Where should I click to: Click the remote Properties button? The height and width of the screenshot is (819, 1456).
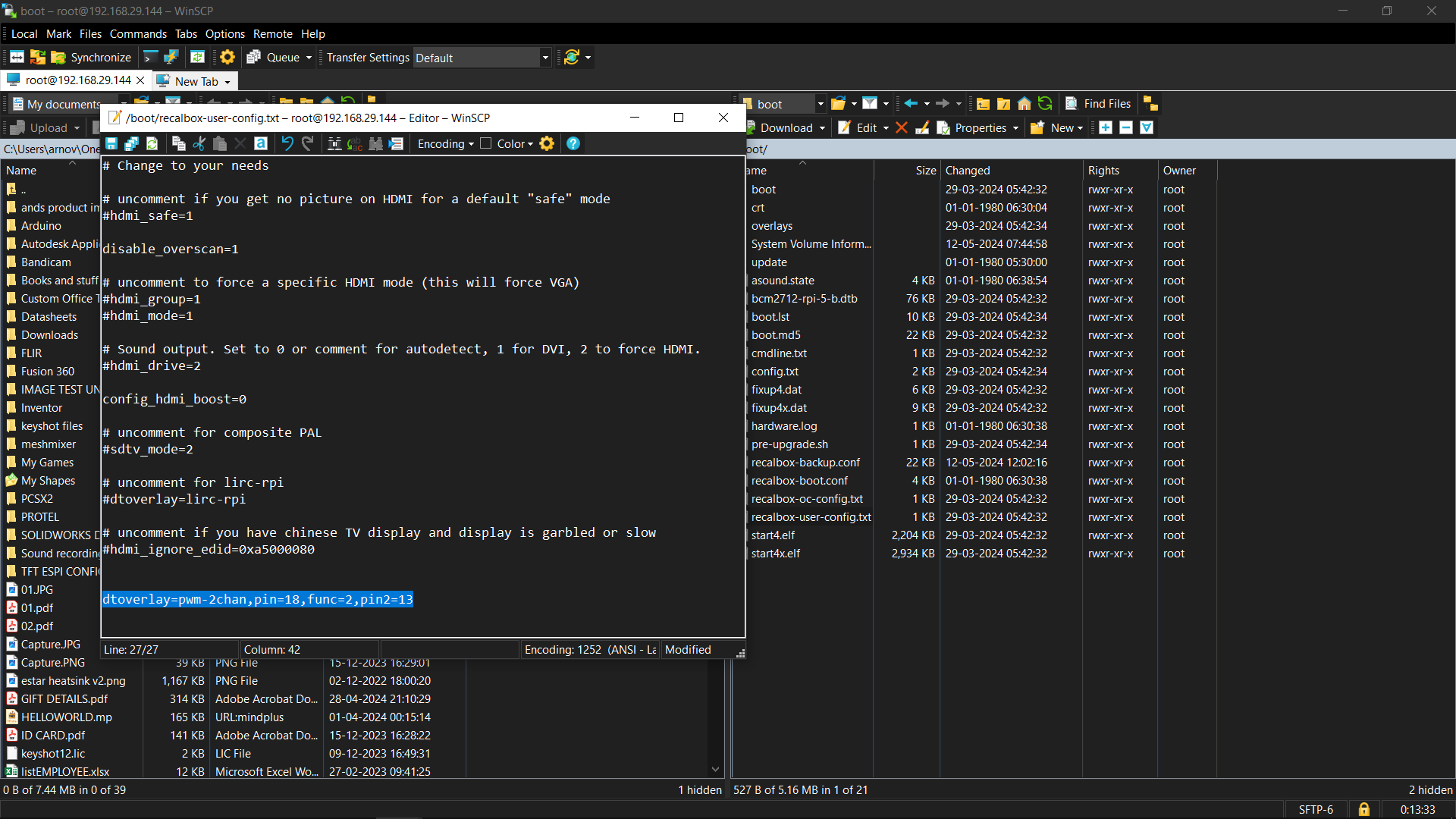tap(972, 128)
